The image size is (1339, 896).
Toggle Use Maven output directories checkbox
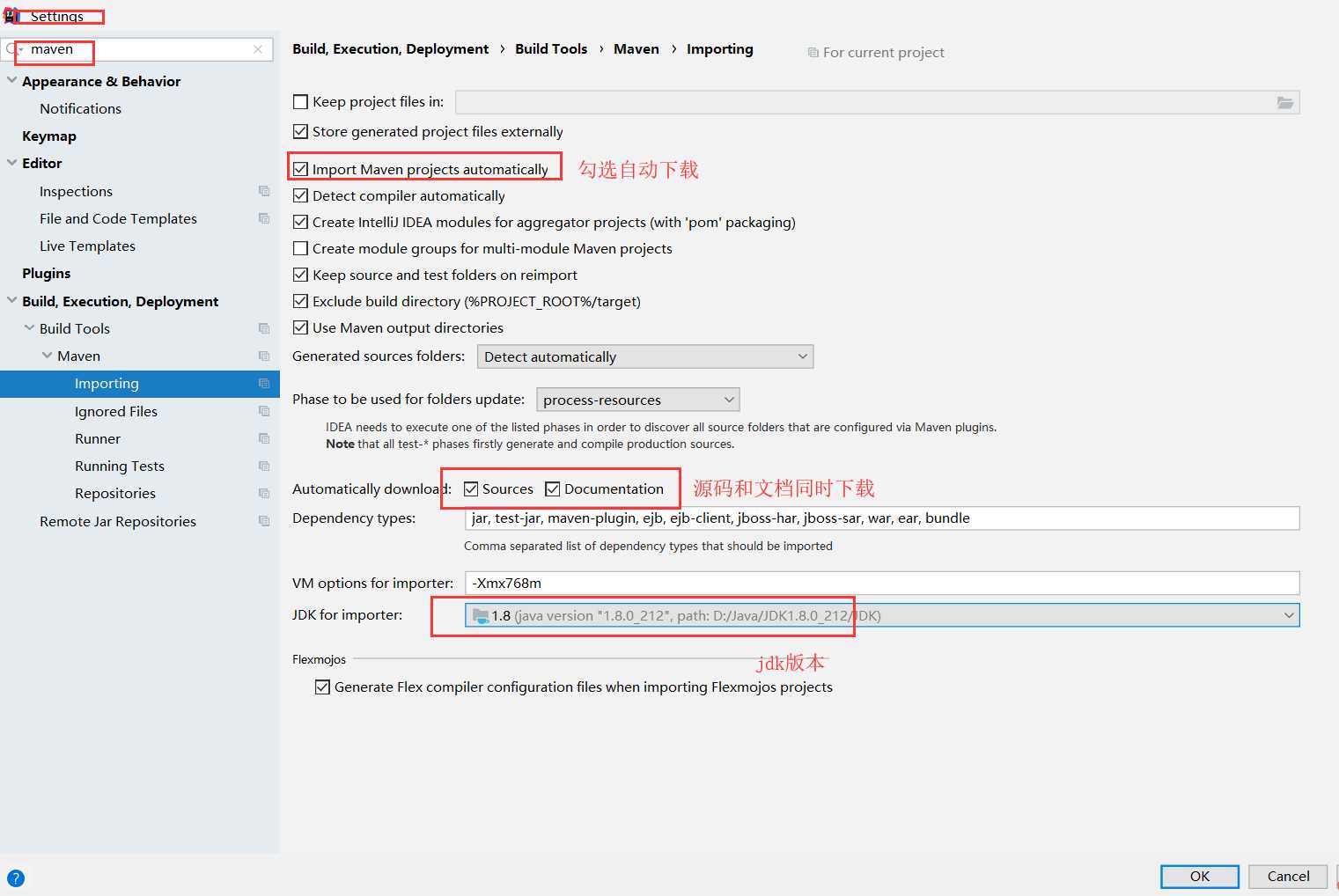300,327
